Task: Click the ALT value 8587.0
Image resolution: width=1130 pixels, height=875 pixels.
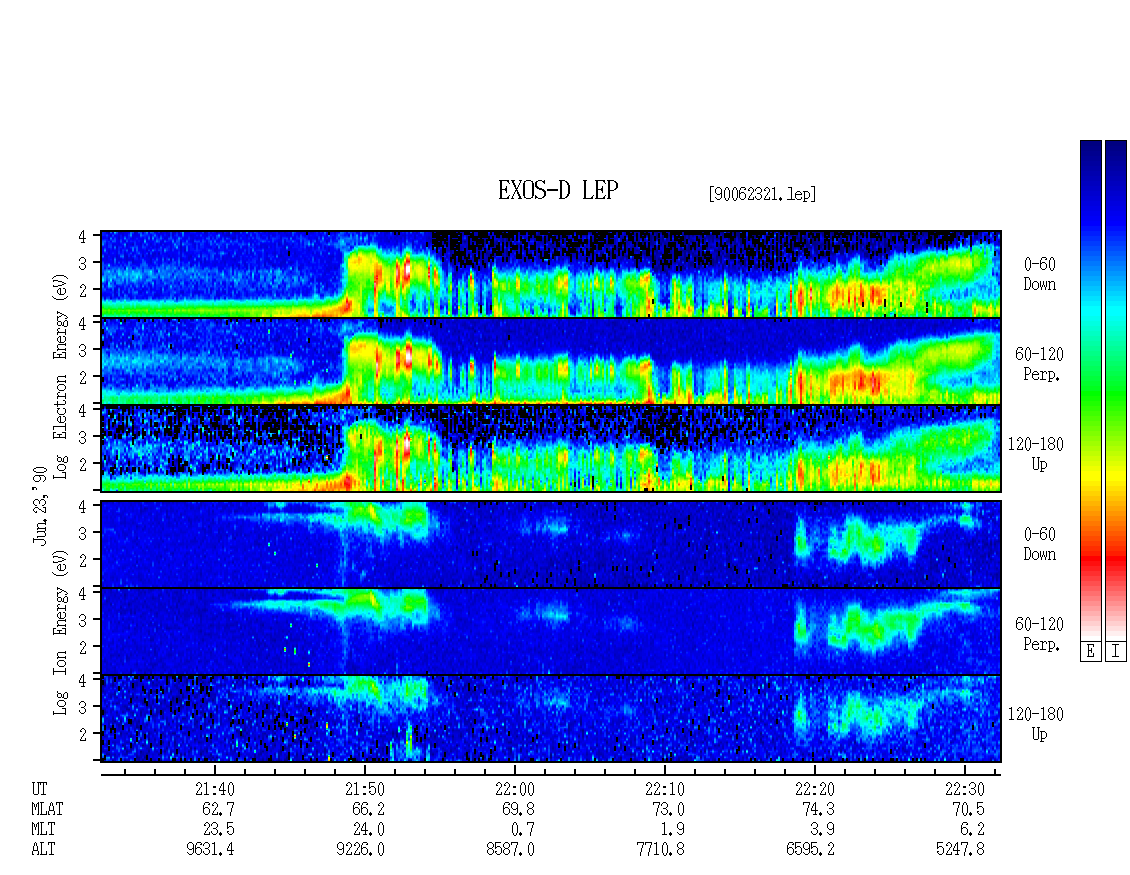Action: pos(510,850)
